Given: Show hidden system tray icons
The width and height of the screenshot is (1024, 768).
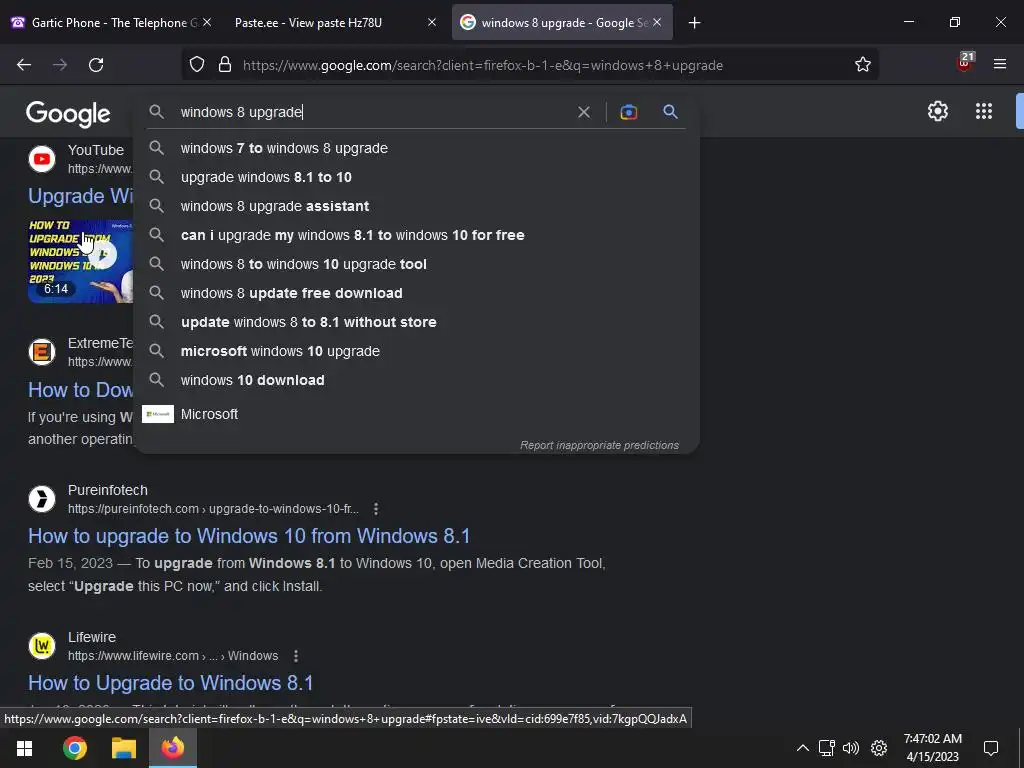Looking at the screenshot, I should tap(803, 748).
